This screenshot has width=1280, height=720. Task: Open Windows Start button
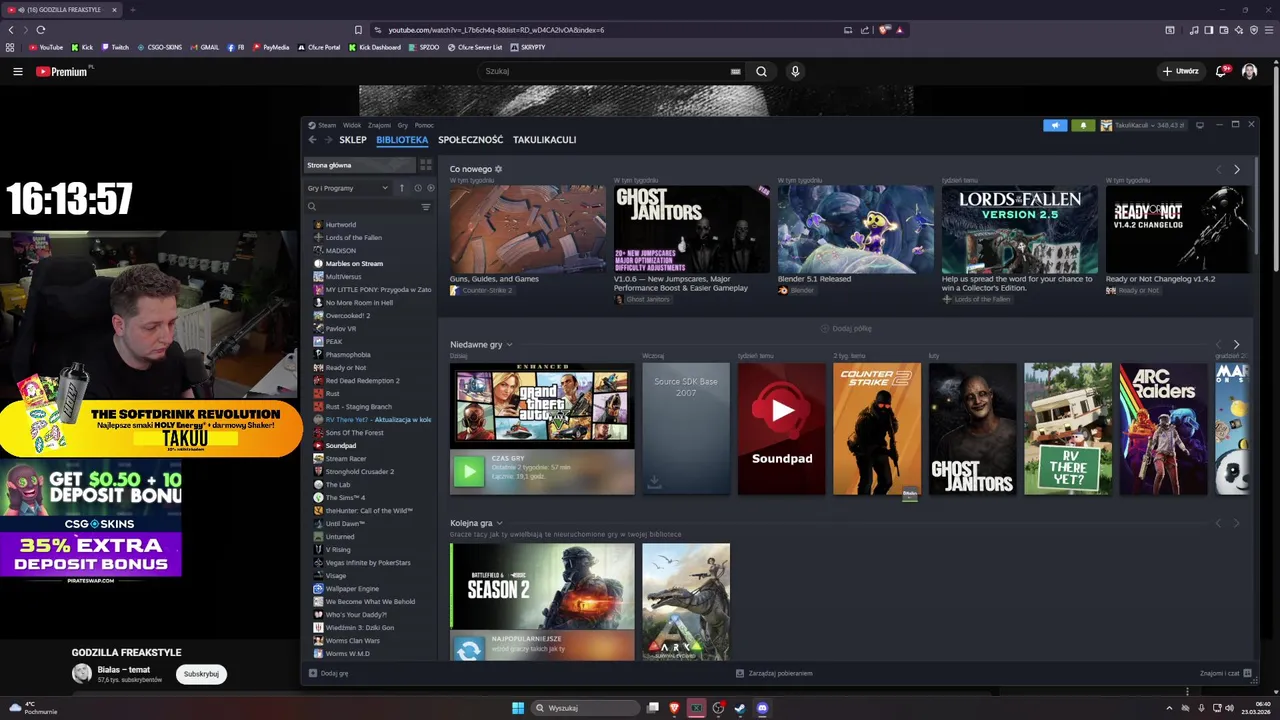point(518,708)
